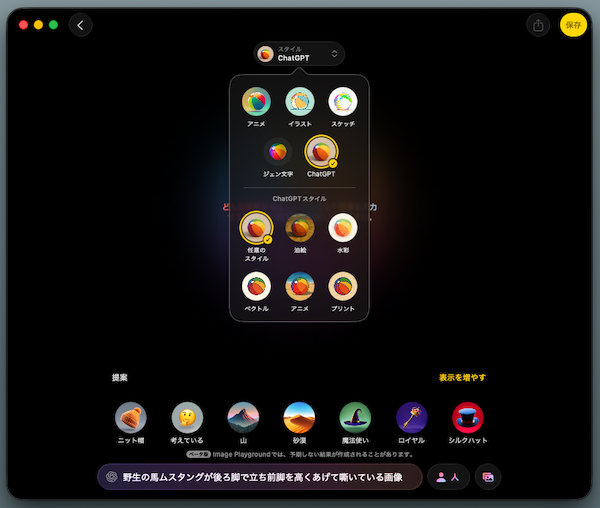Open the share button in top right

[x=538, y=25]
